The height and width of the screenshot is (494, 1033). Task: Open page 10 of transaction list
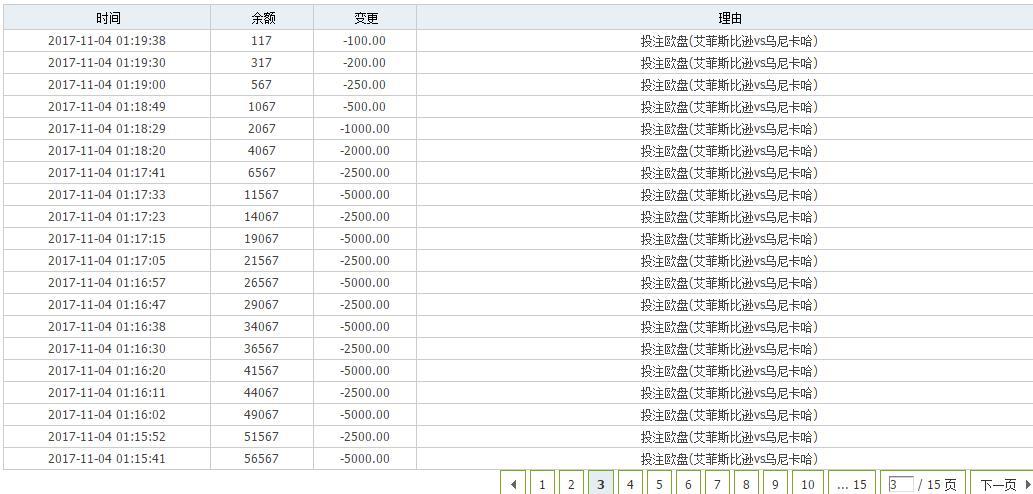click(x=808, y=485)
